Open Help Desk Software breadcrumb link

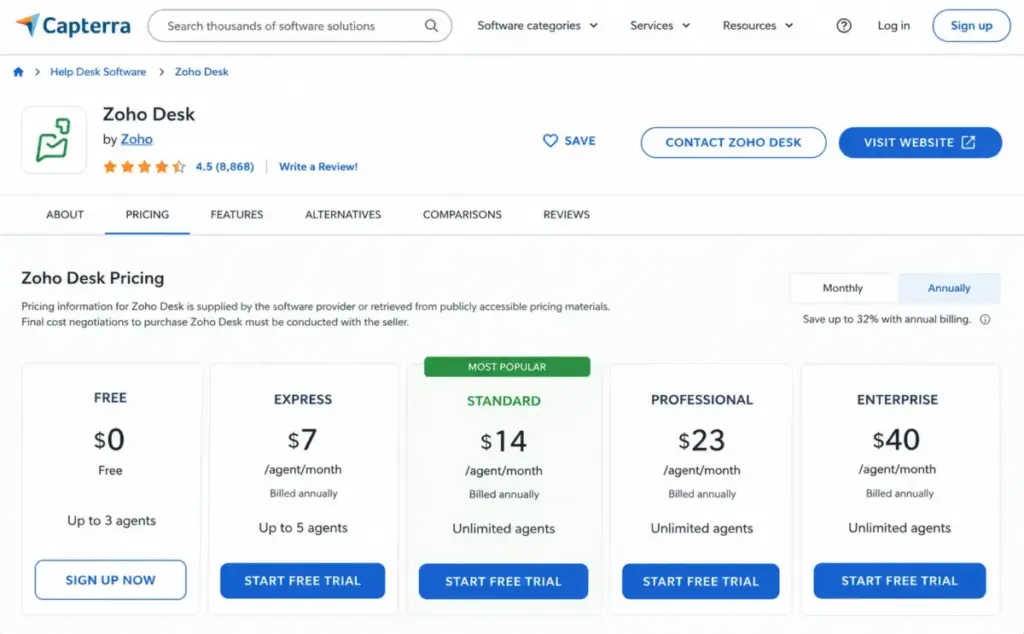tap(98, 72)
